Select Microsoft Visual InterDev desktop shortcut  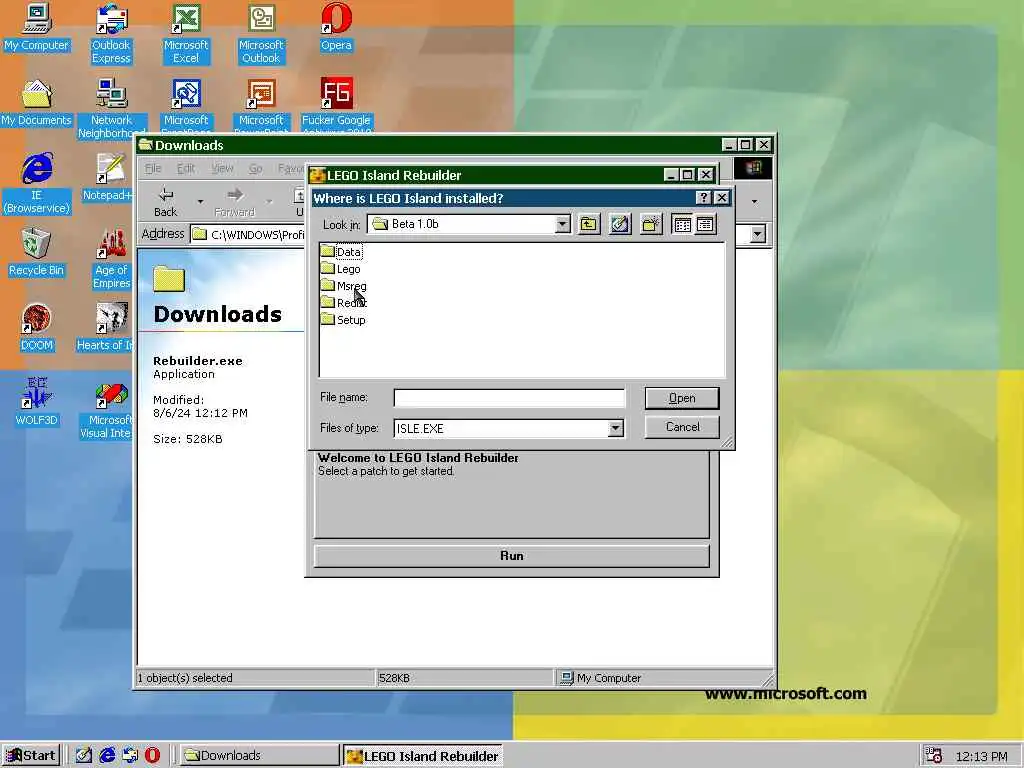click(108, 409)
